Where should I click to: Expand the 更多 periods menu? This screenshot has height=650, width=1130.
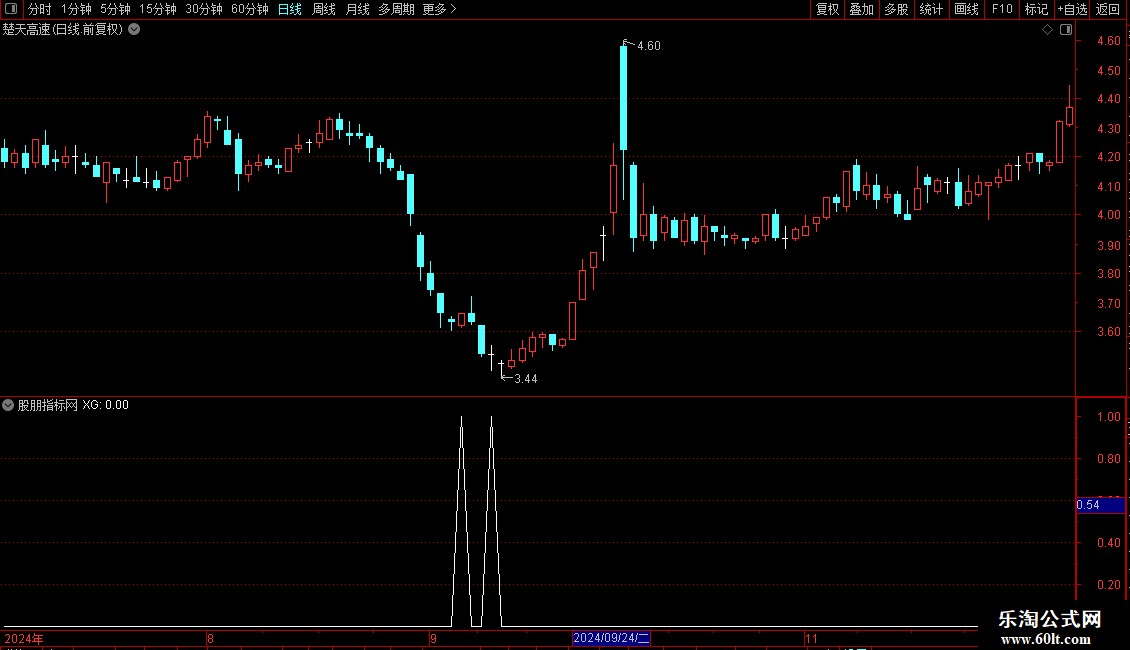point(440,9)
